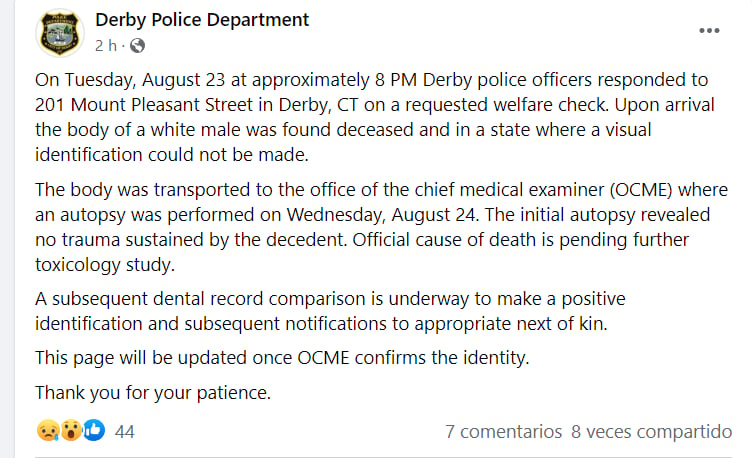The width and height of the screenshot is (752, 458).
Task: Click the dental record comparison paragraph
Action: (330, 311)
